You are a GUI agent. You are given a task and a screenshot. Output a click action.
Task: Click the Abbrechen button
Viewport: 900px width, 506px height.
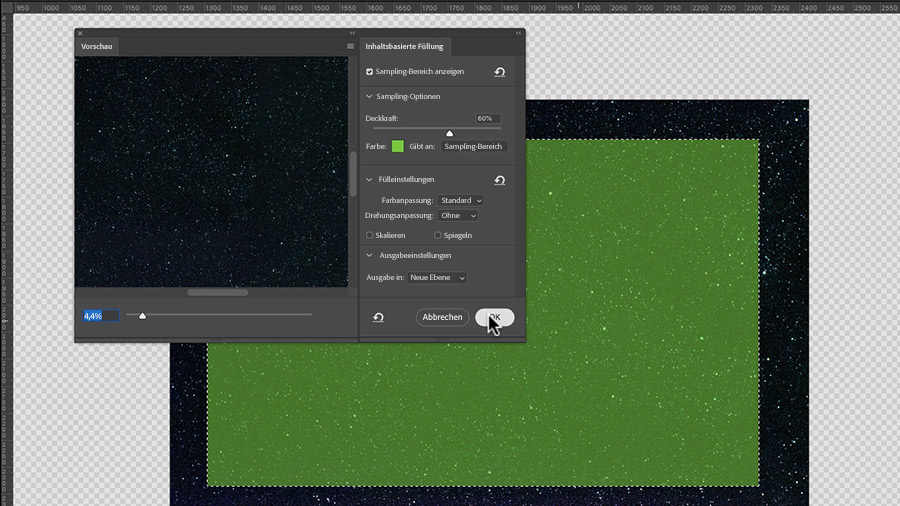click(x=442, y=317)
